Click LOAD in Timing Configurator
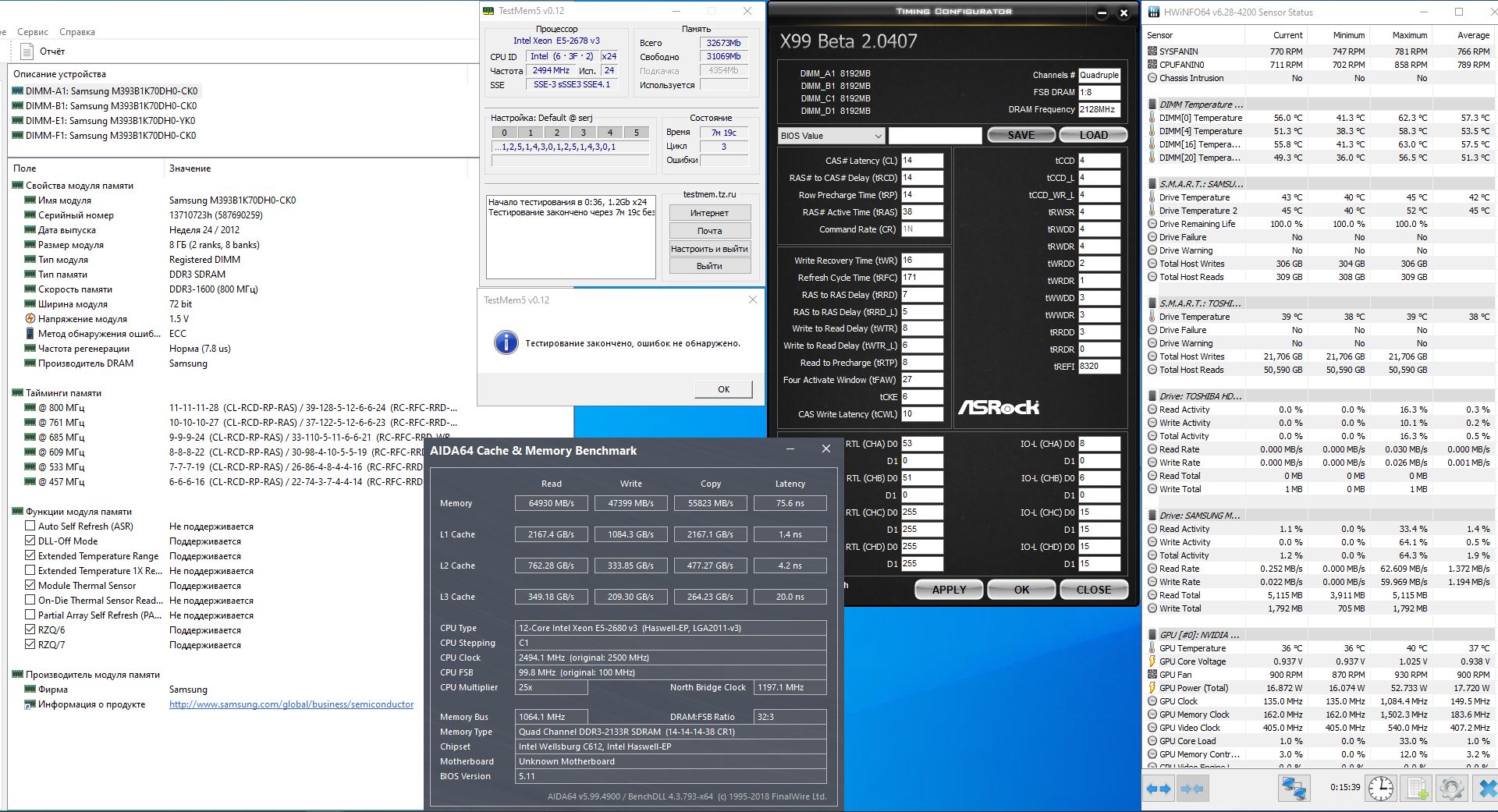Image resolution: width=1498 pixels, height=812 pixels. [x=1093, y=135]
